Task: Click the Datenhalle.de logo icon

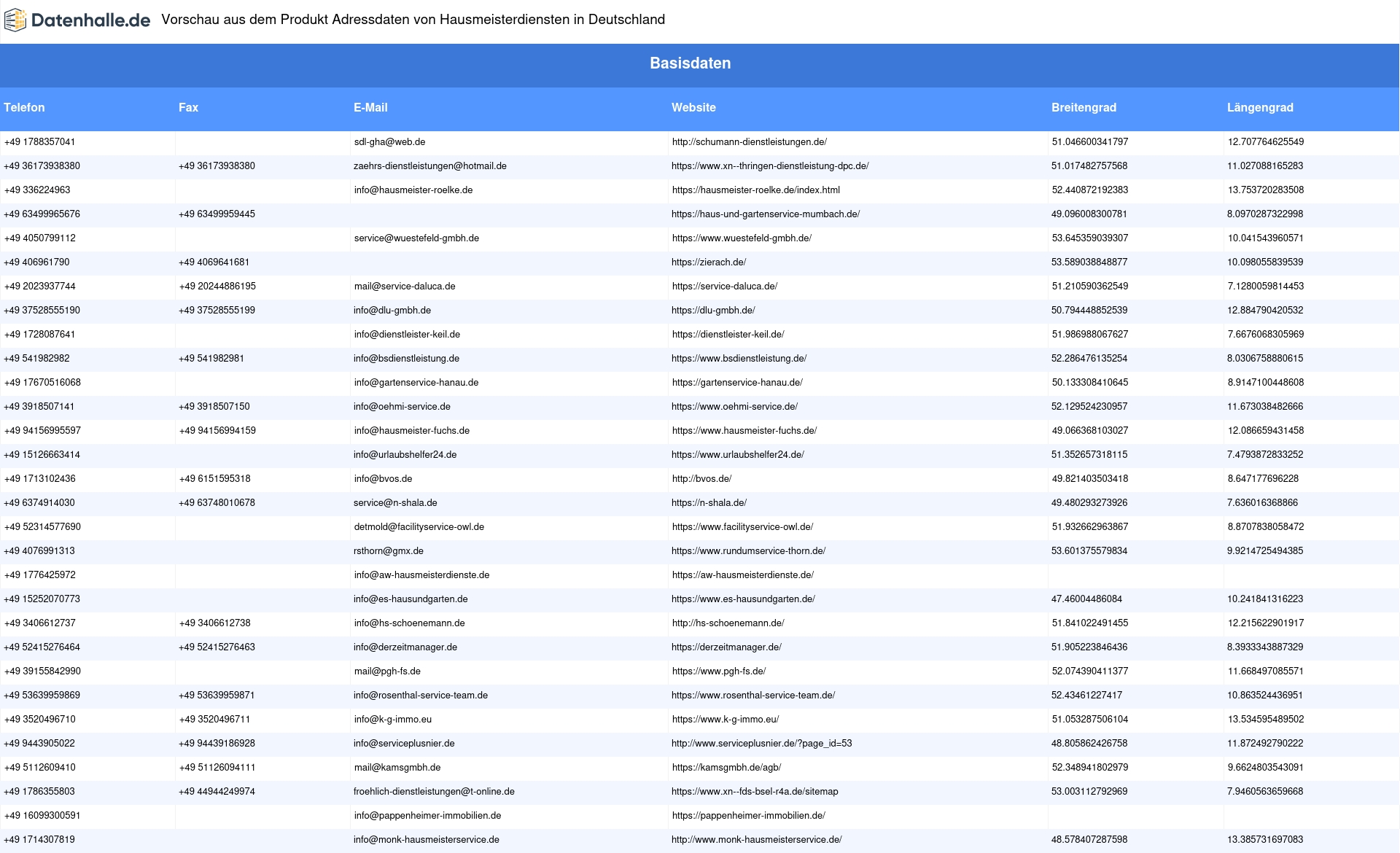Action: [x=15, y=20]
